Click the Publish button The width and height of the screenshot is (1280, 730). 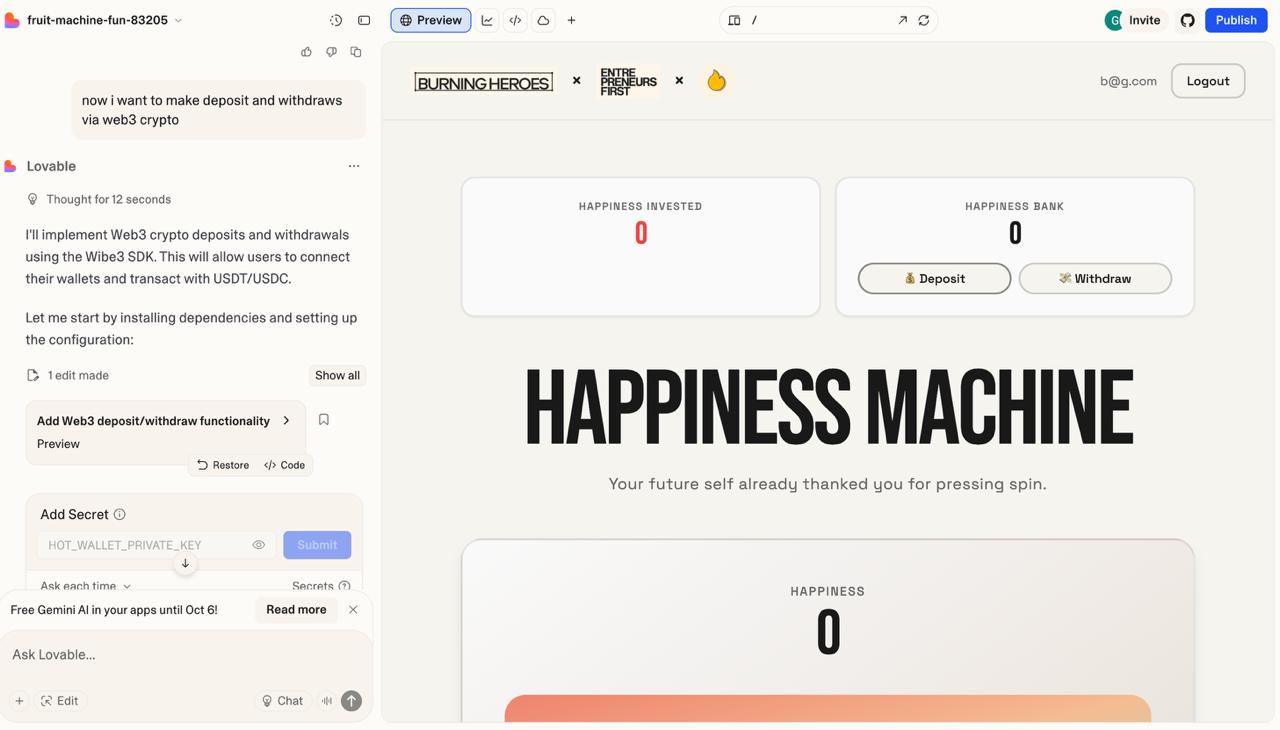pos(1236,20)
